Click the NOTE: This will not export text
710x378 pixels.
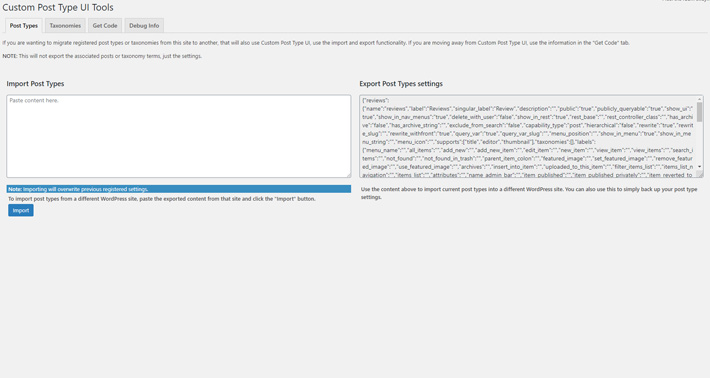(x=102, y=56)
